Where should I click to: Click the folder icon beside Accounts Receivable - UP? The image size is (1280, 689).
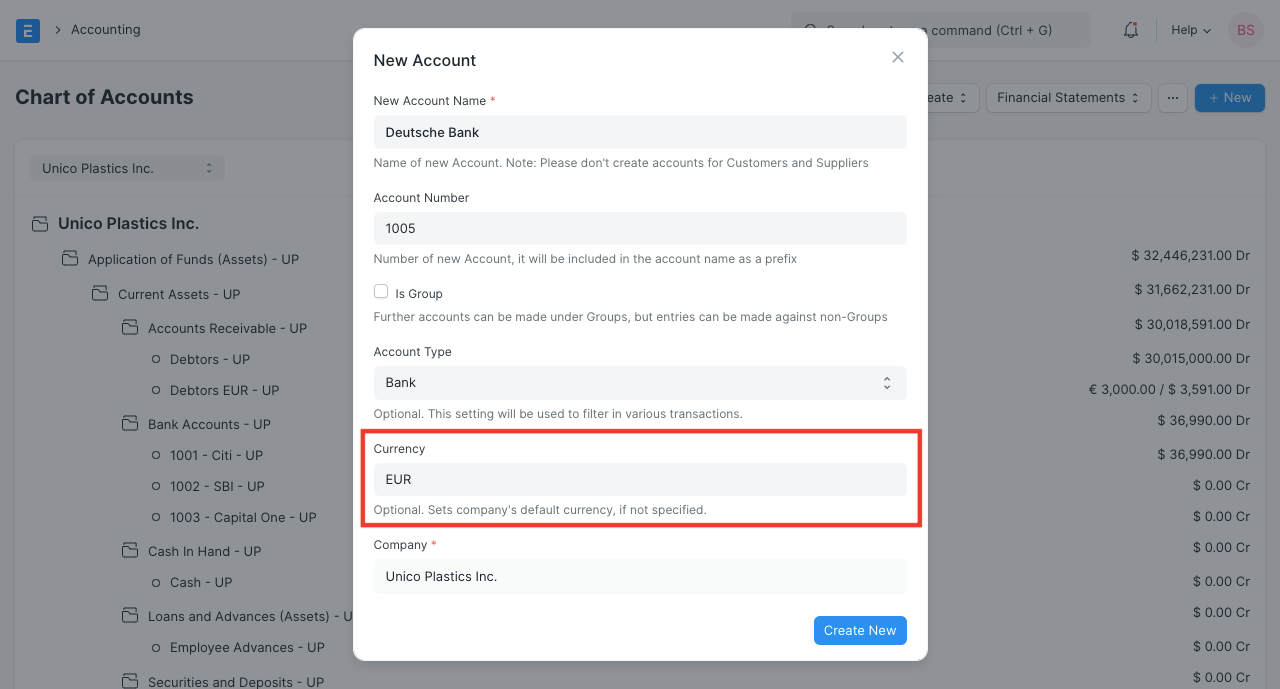coord(129,327)
